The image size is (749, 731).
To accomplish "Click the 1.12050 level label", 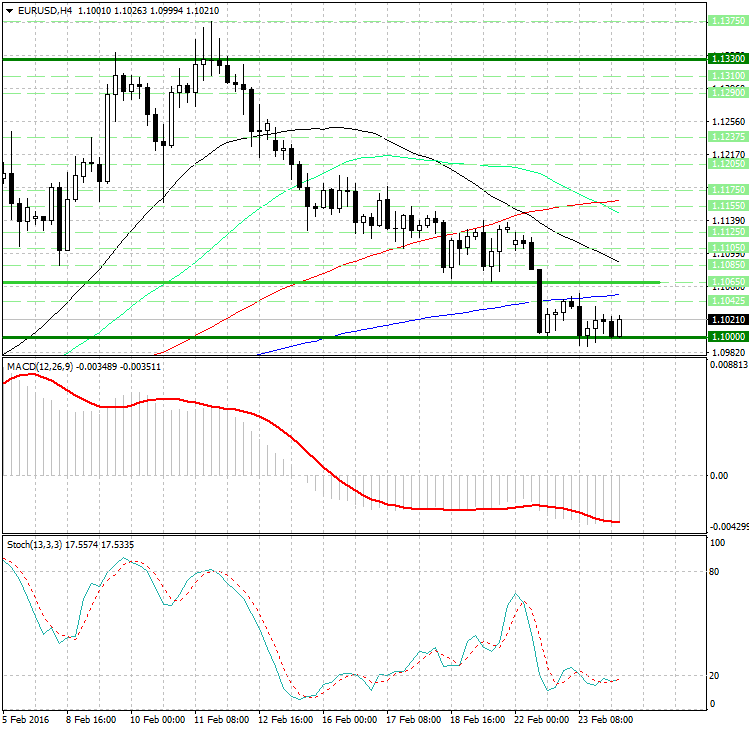I will [728, 164].
